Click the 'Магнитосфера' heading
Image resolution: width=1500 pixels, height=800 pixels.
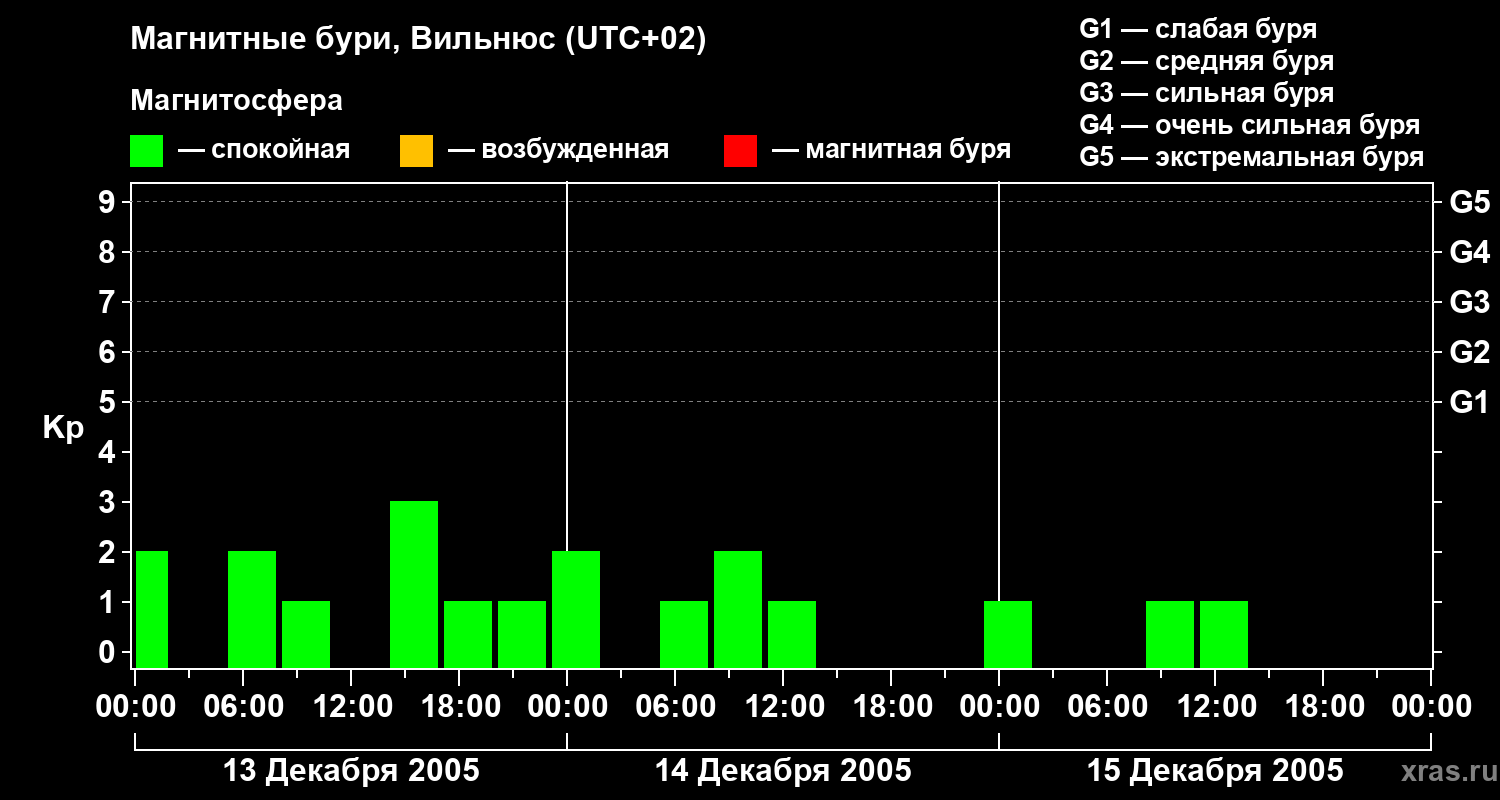pyautogui.click(x=236, y=101)
